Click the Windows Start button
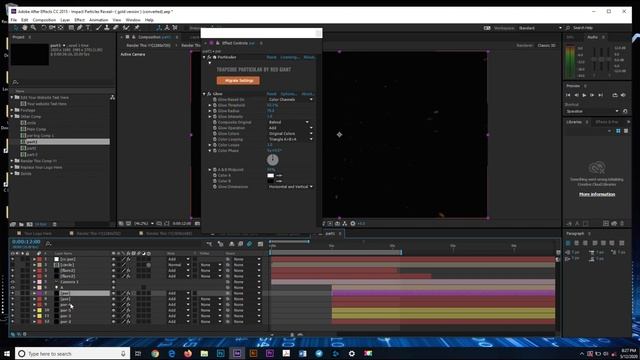The height and width of the screenshot is (360, 640). pos(7,353)
